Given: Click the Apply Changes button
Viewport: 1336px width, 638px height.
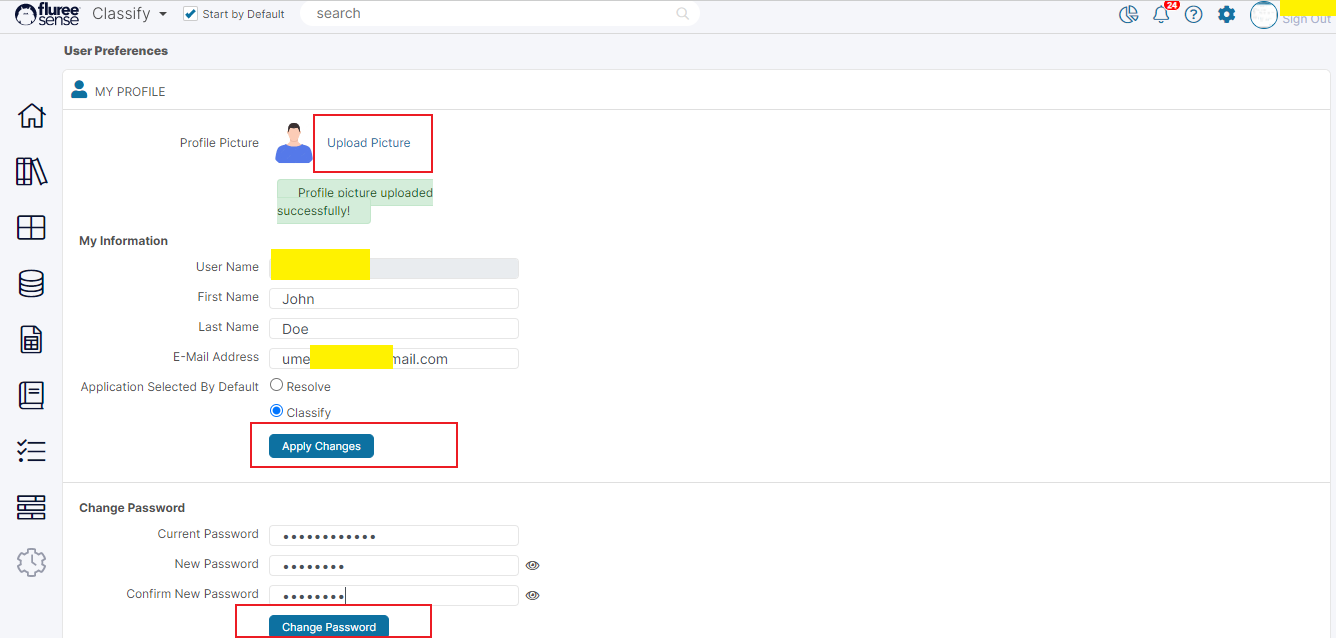Looking at the screenshot, I should click(321, 446).
